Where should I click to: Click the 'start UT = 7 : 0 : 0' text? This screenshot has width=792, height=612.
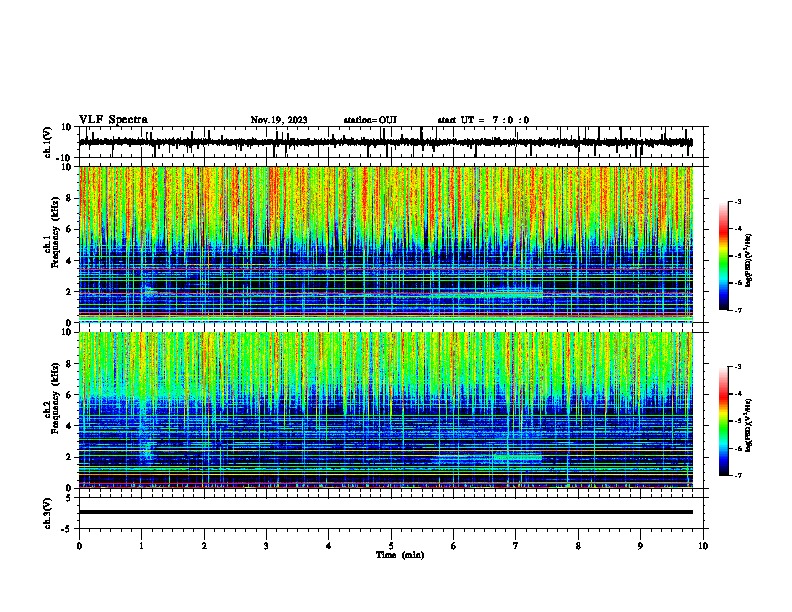tap(483, 120)
